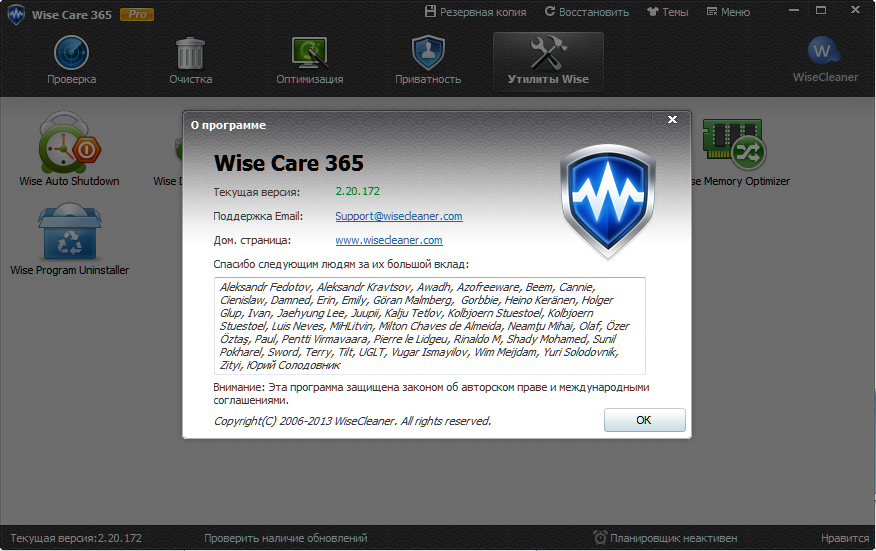Open the Очистка trash can tab

tap(191, 61)
